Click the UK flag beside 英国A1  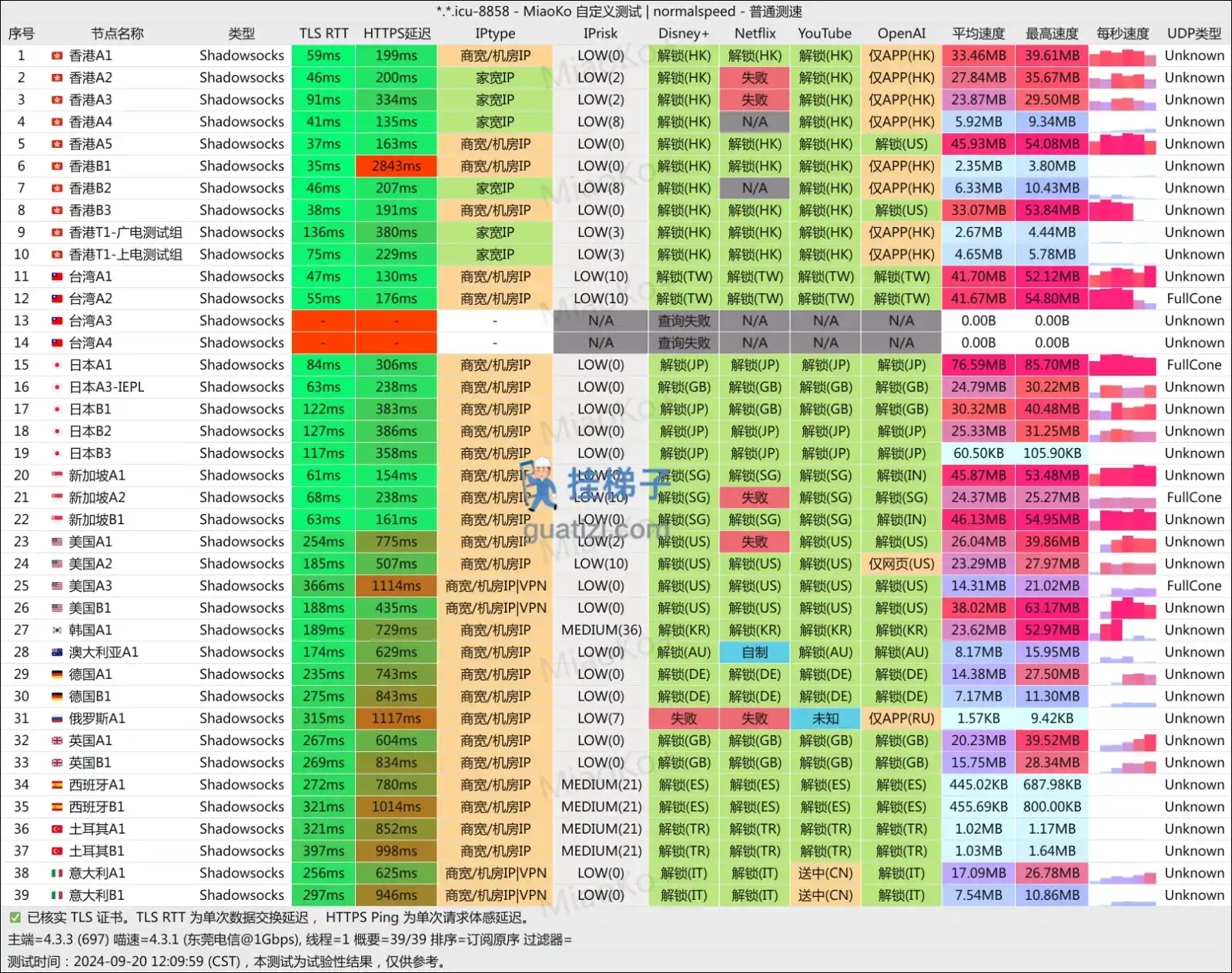coord(57,741)
